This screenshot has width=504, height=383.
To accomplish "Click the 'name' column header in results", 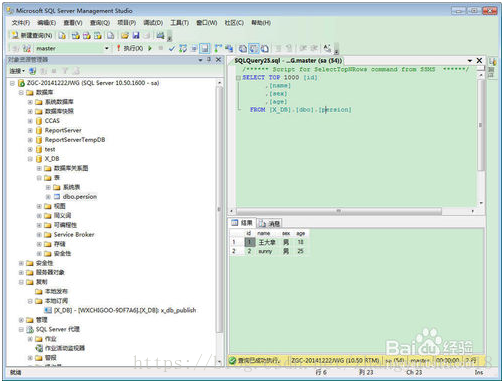I will coord(264,233).
